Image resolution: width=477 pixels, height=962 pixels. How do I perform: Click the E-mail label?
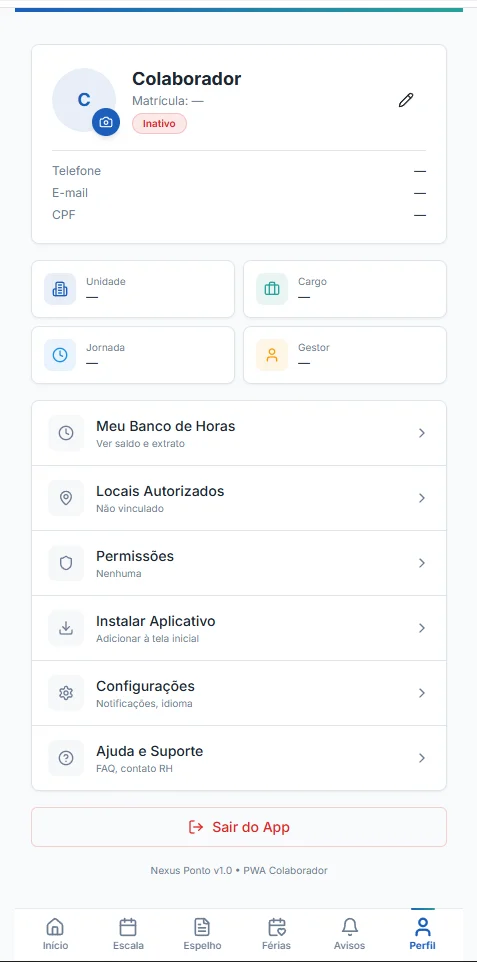[70, 193]
